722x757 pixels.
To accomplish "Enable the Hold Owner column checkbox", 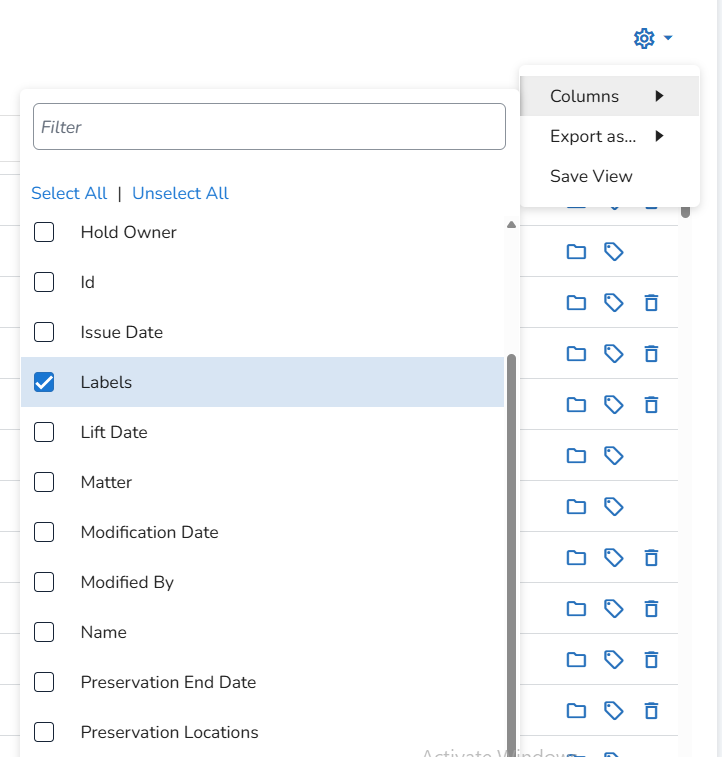I will pos(44,232).
